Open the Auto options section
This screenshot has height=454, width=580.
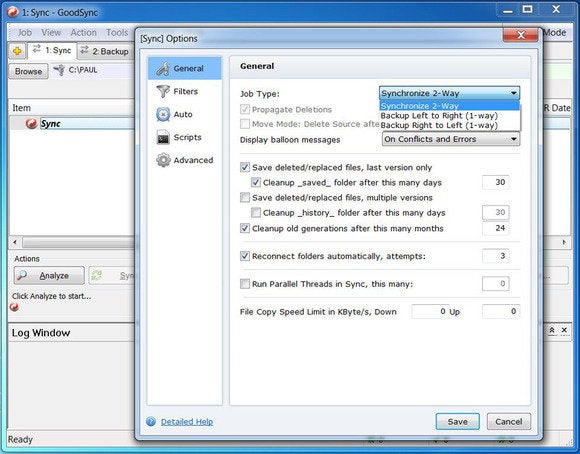coord(185,114)
